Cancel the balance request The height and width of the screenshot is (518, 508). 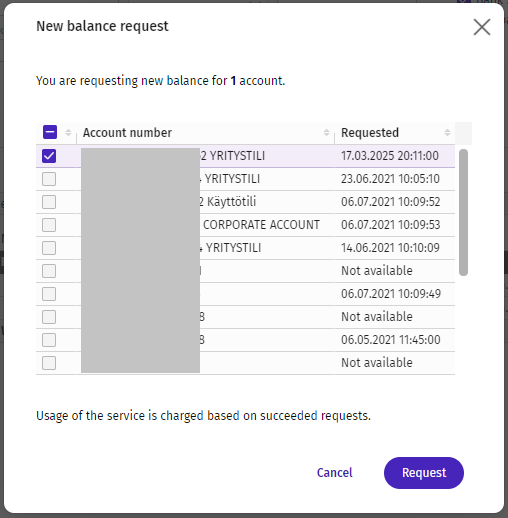(334, 473)
